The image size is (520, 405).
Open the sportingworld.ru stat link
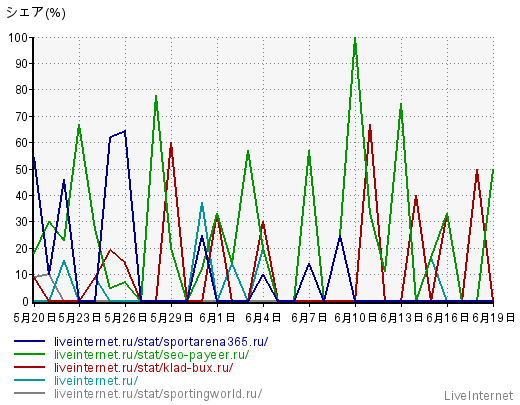coord(158,394)
